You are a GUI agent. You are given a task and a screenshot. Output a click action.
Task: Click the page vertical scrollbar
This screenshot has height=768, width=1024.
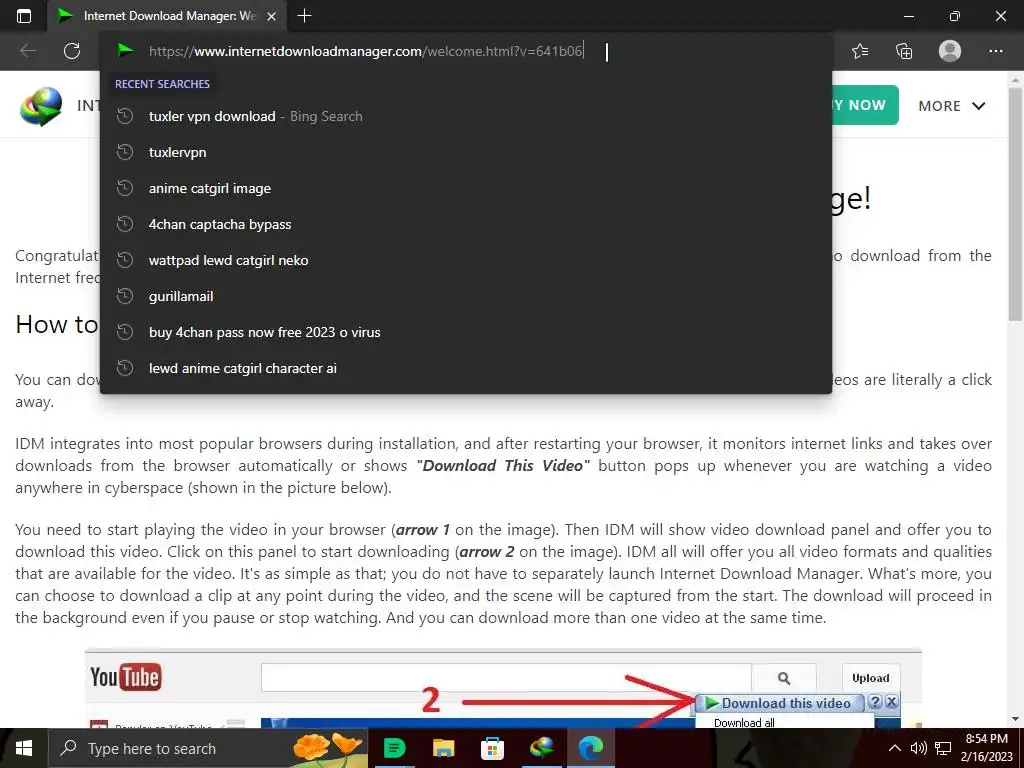(x=1015, y=204)
